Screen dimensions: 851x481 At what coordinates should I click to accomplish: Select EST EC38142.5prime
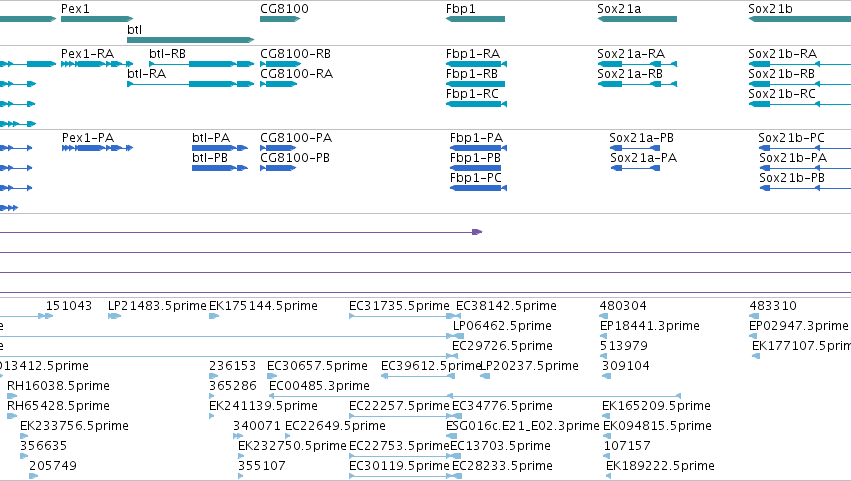click(506, 306)
